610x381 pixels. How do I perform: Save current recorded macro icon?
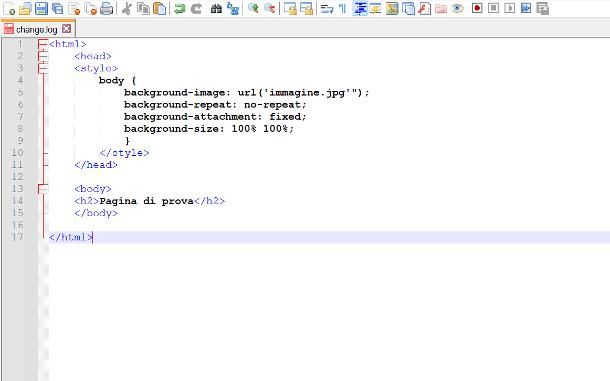542,9
